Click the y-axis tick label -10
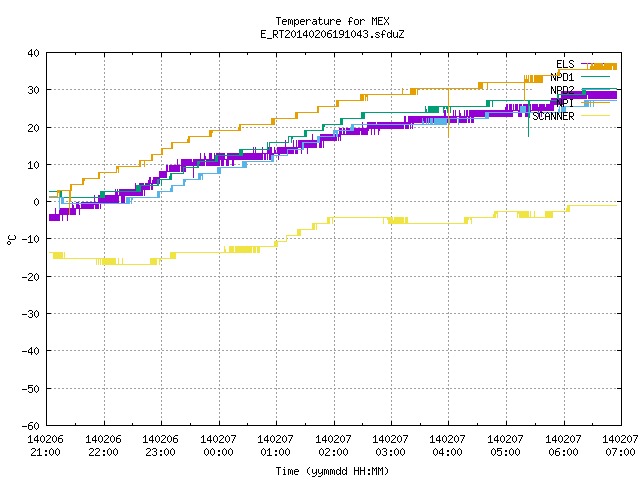The width and height of the screenshot is (640, 480). click(31, 239)
